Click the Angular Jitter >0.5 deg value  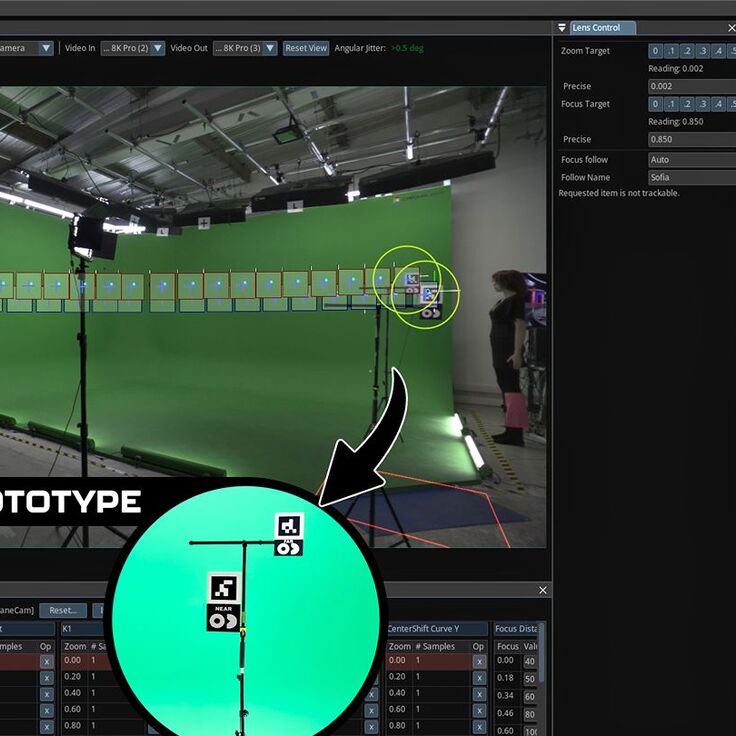click(407, 48)
